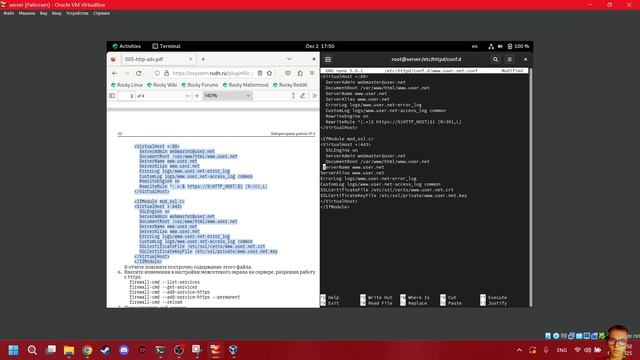Open Task View on the taskbar
Viewport: 640px width, 360px height.
pos(51,350)
